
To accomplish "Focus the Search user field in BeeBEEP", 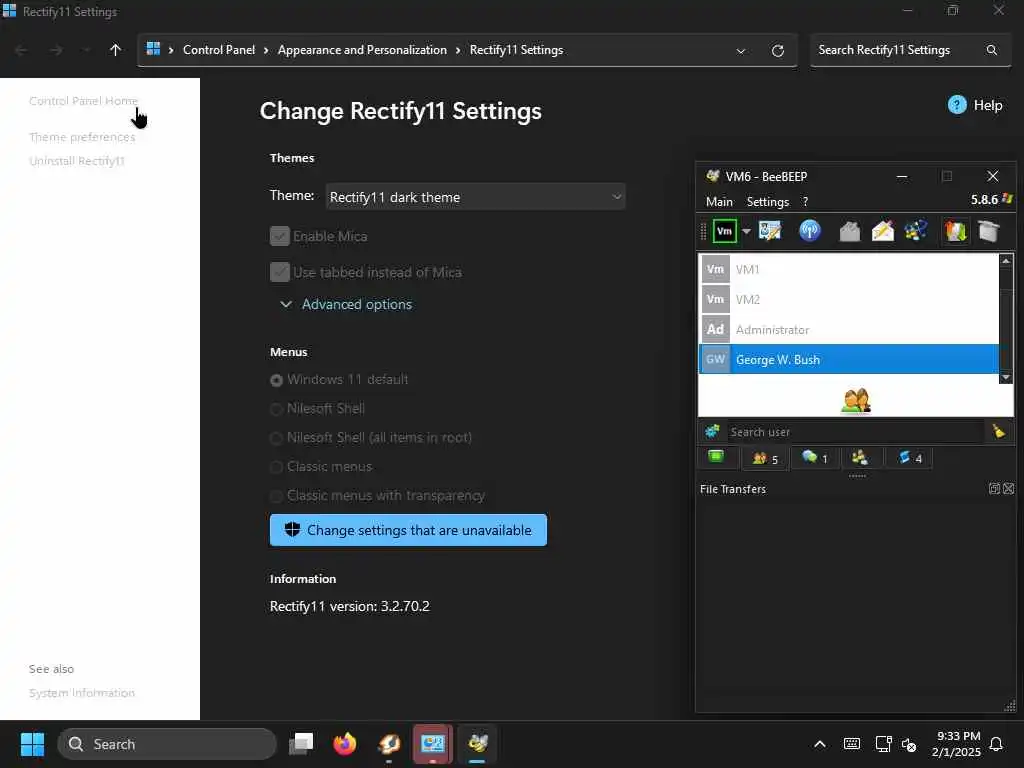I will (855, 432).
